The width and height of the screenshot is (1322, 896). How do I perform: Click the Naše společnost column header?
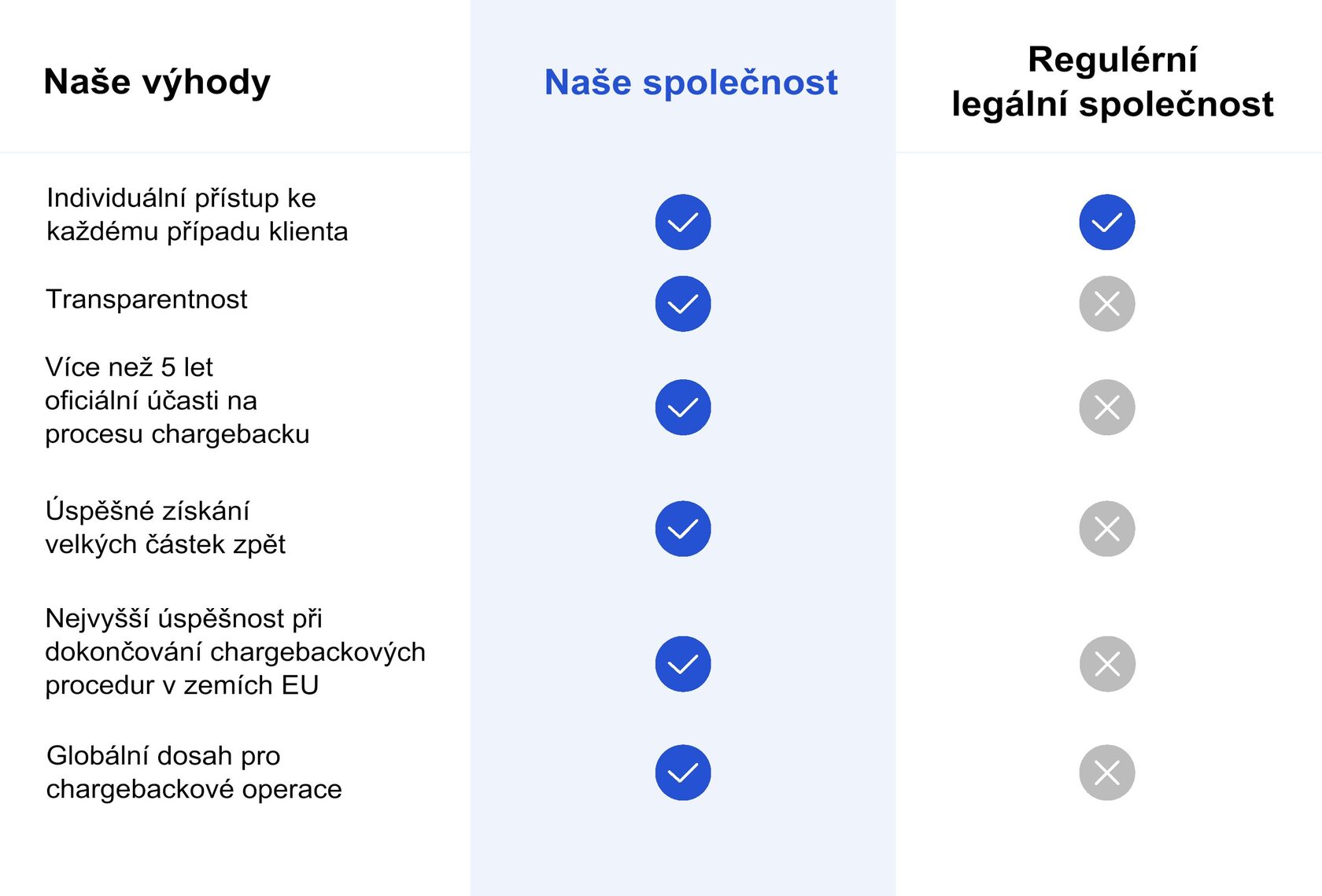coord(691,83)
